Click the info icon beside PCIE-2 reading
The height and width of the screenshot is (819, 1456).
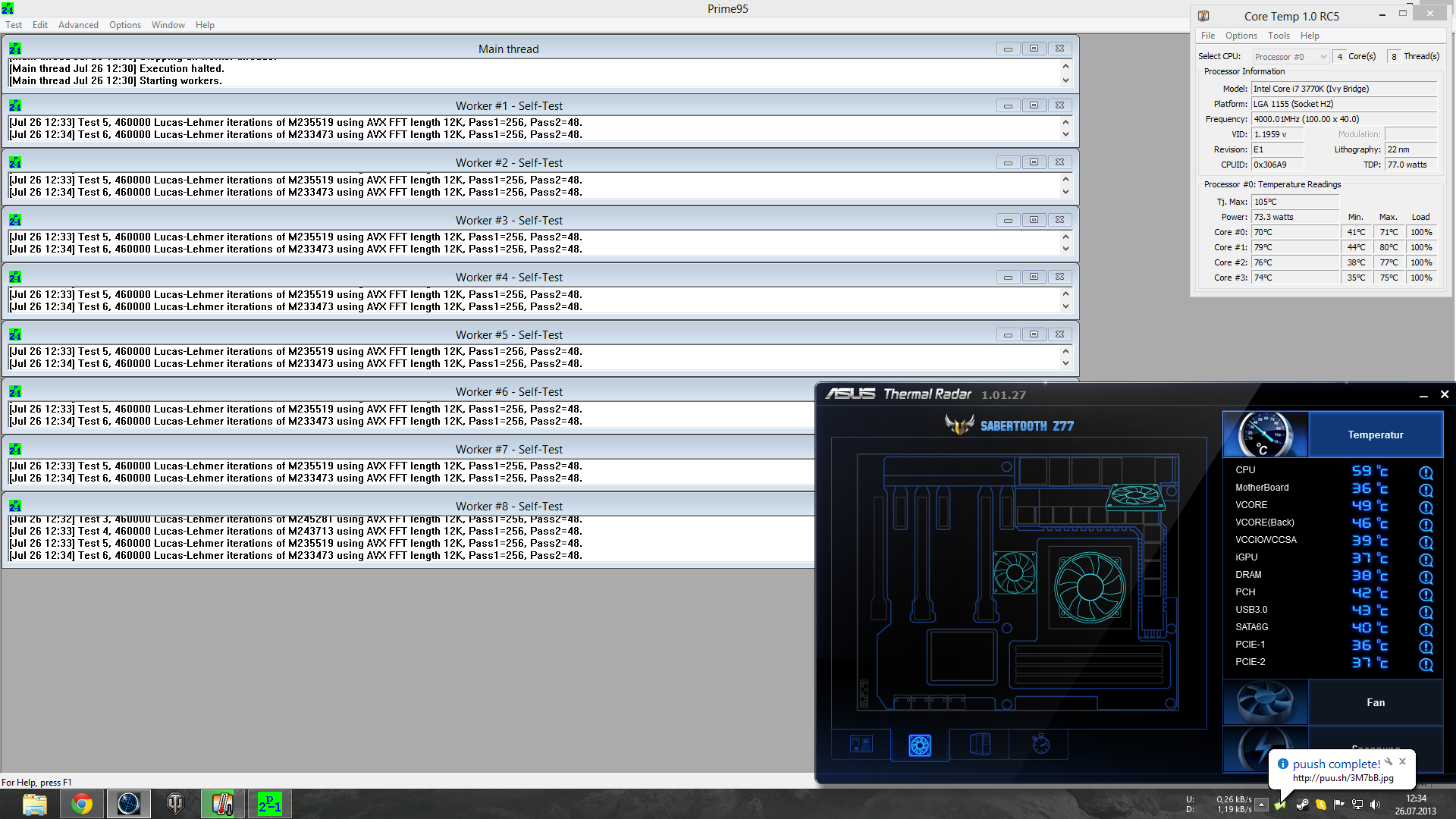1426,664
